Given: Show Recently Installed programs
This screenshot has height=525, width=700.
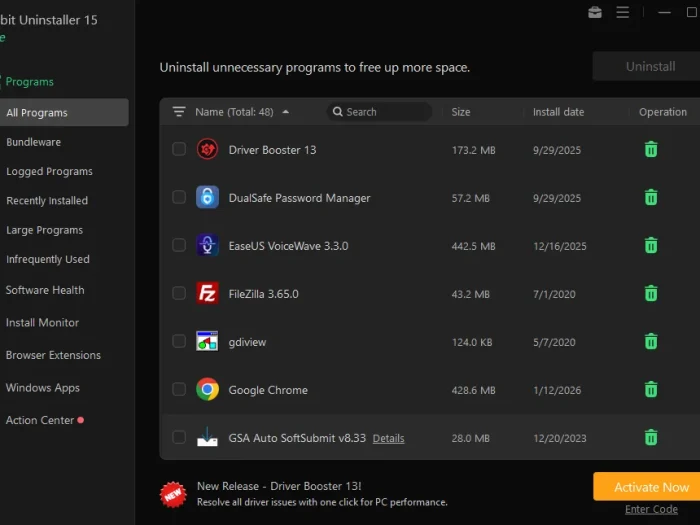Looking at the screenshot, I should (47, 200).
